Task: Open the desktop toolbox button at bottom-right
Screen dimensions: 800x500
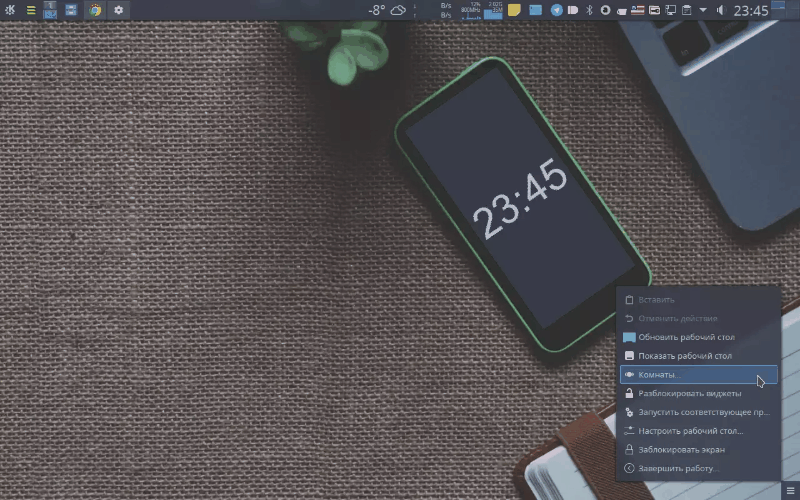Action: click(x=790, y=490)
